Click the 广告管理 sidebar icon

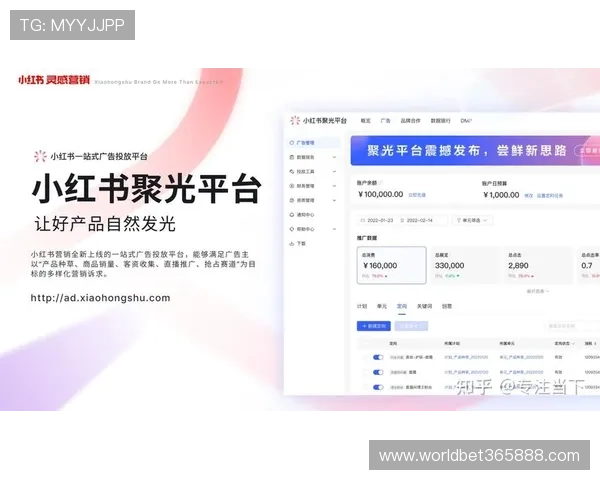292,143
